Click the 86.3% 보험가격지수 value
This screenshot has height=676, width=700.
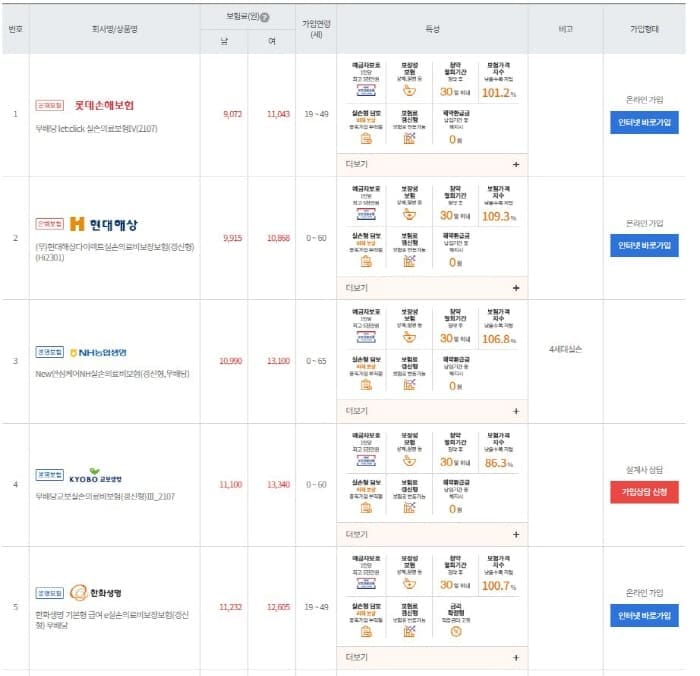tap(499, 463)
